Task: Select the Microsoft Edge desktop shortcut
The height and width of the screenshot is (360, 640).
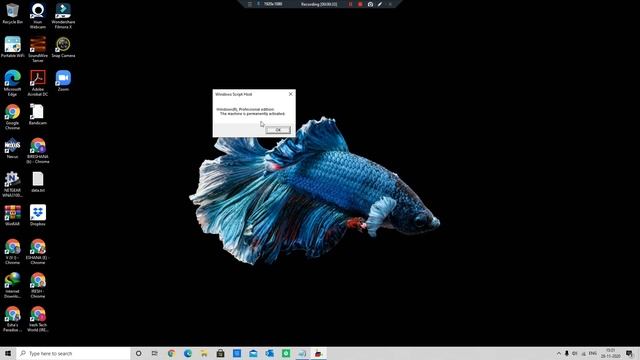Action: (12, 83)
